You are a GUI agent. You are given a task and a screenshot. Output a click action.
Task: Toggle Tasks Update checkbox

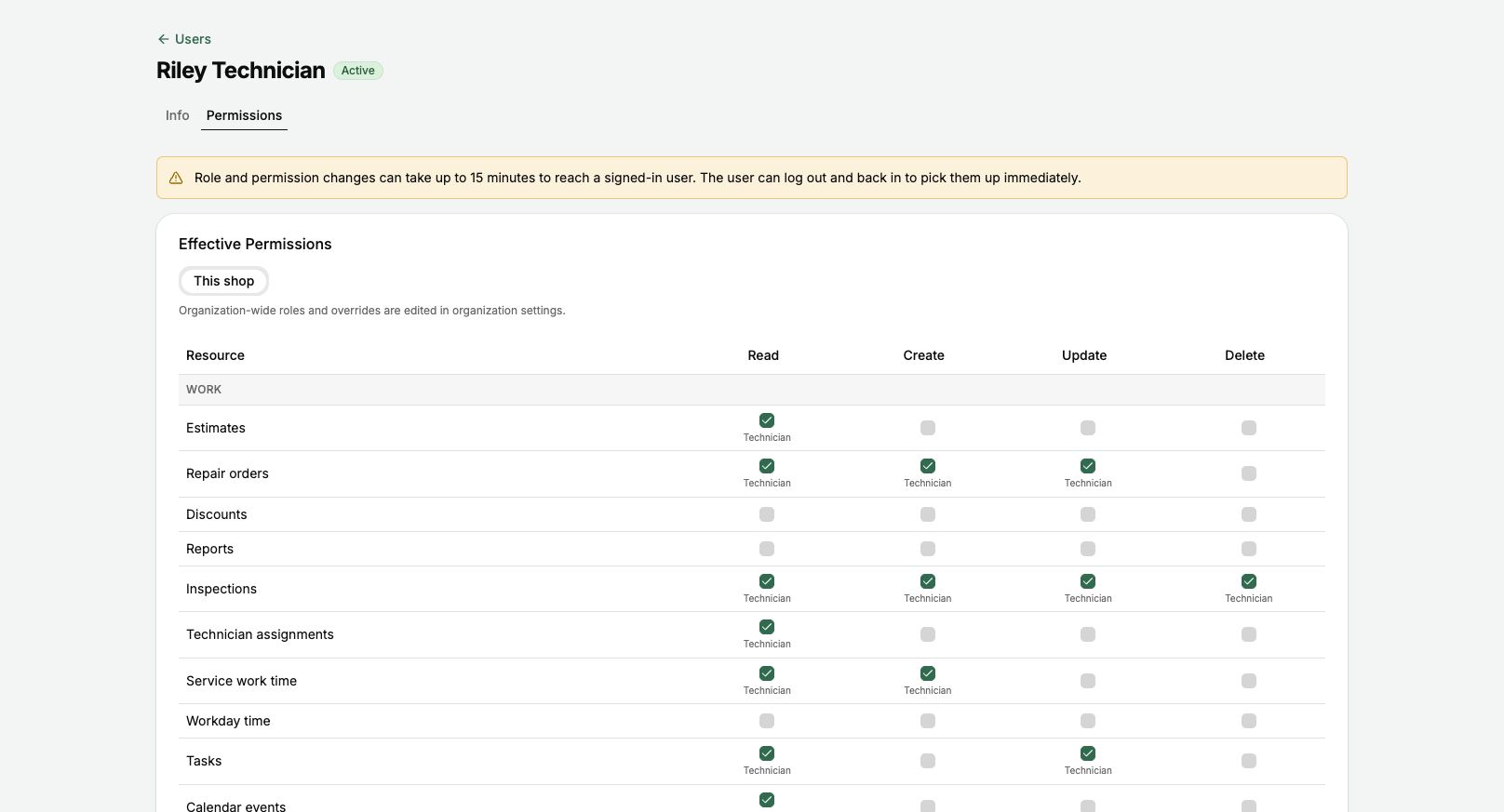point(1088,753)
